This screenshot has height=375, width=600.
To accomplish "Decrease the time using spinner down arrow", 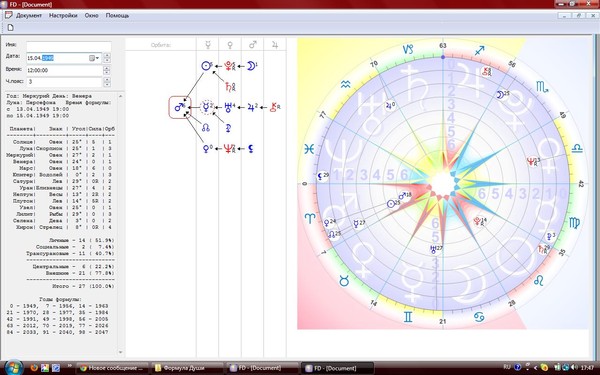I will coord(107,72).
